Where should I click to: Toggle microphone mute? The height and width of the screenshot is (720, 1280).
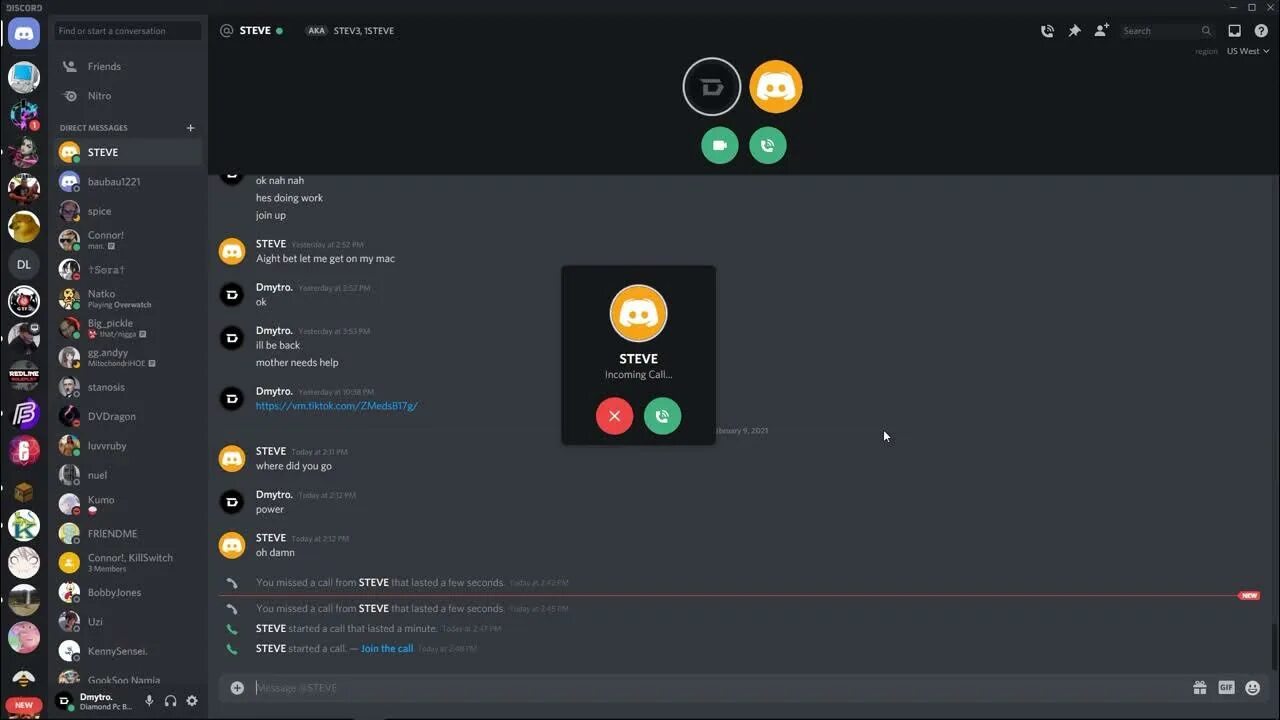149,701
